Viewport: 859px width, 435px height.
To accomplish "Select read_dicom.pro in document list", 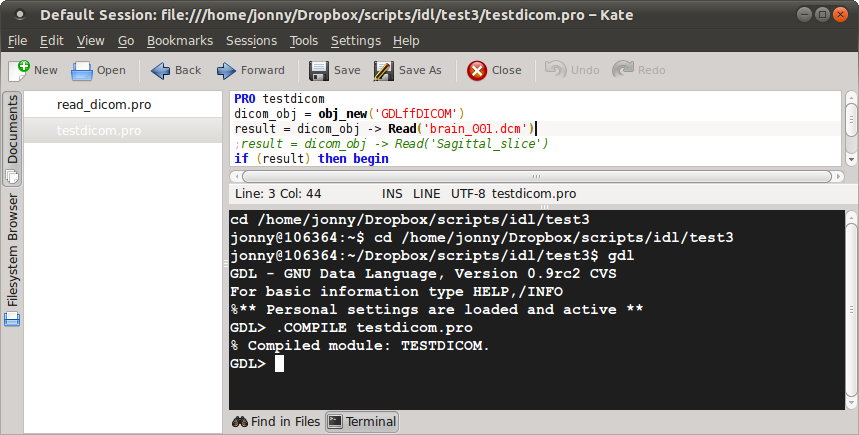I will click(123, 105).
